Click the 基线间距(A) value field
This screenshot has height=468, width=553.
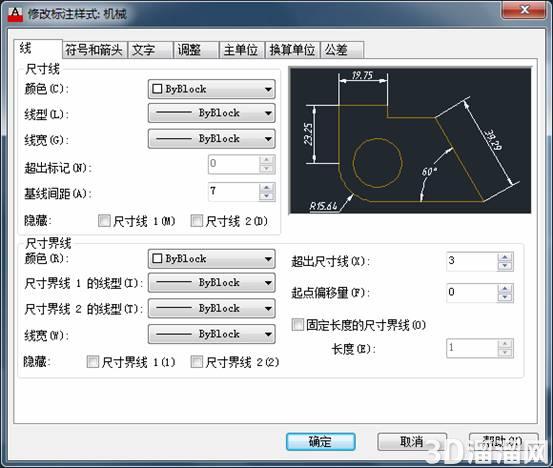234,192
